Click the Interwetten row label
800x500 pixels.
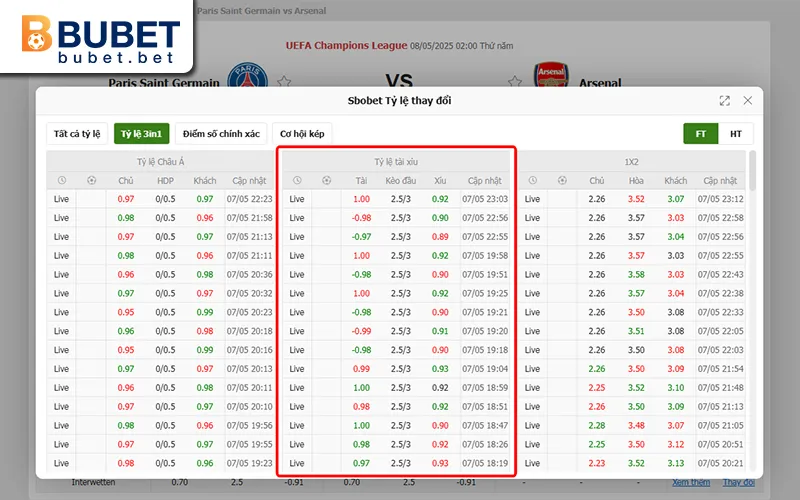point(93,482)
